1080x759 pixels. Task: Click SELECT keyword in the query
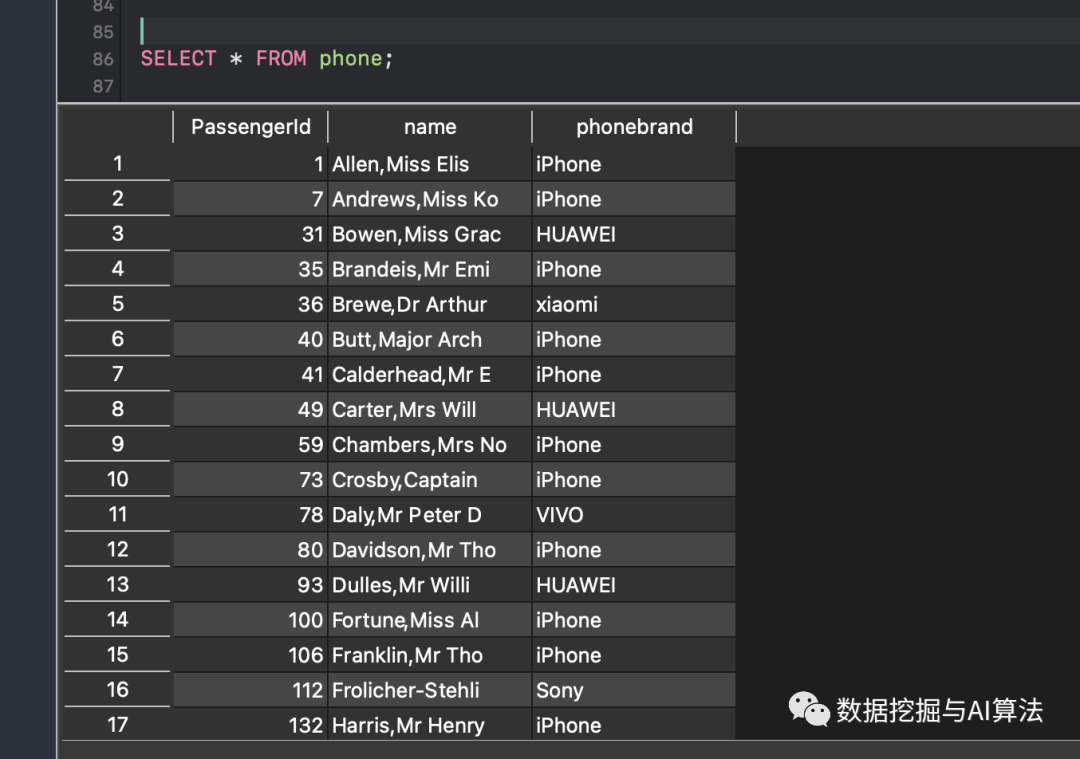tap(178, 59)
